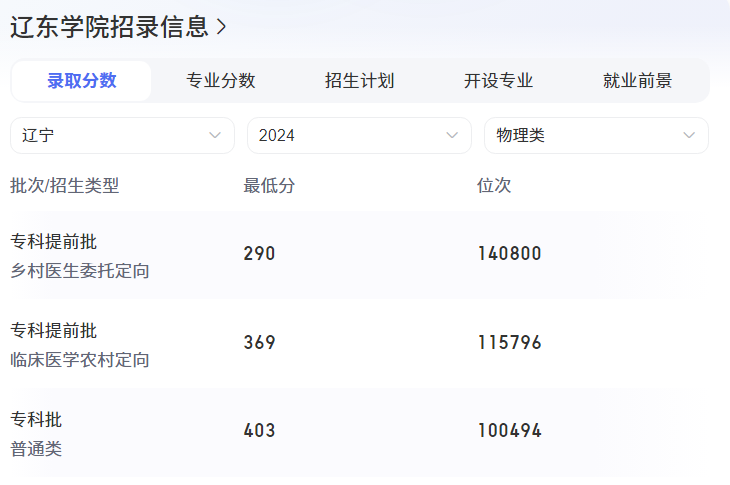Expand the 2024 year dropdown
This screenshot has width=730, height=485.
click(359, 135)
